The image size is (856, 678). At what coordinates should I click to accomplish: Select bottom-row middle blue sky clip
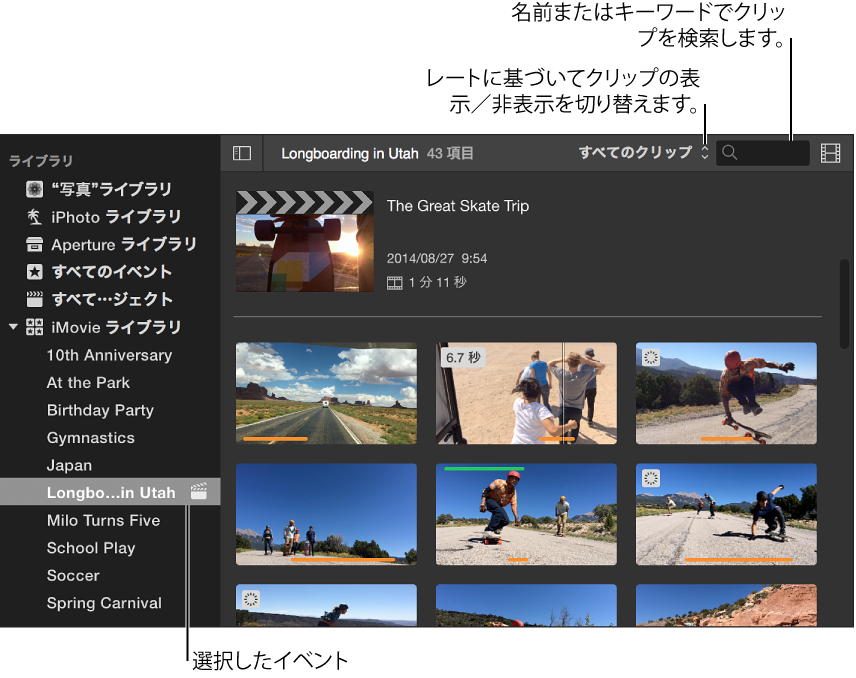point(526,605)
